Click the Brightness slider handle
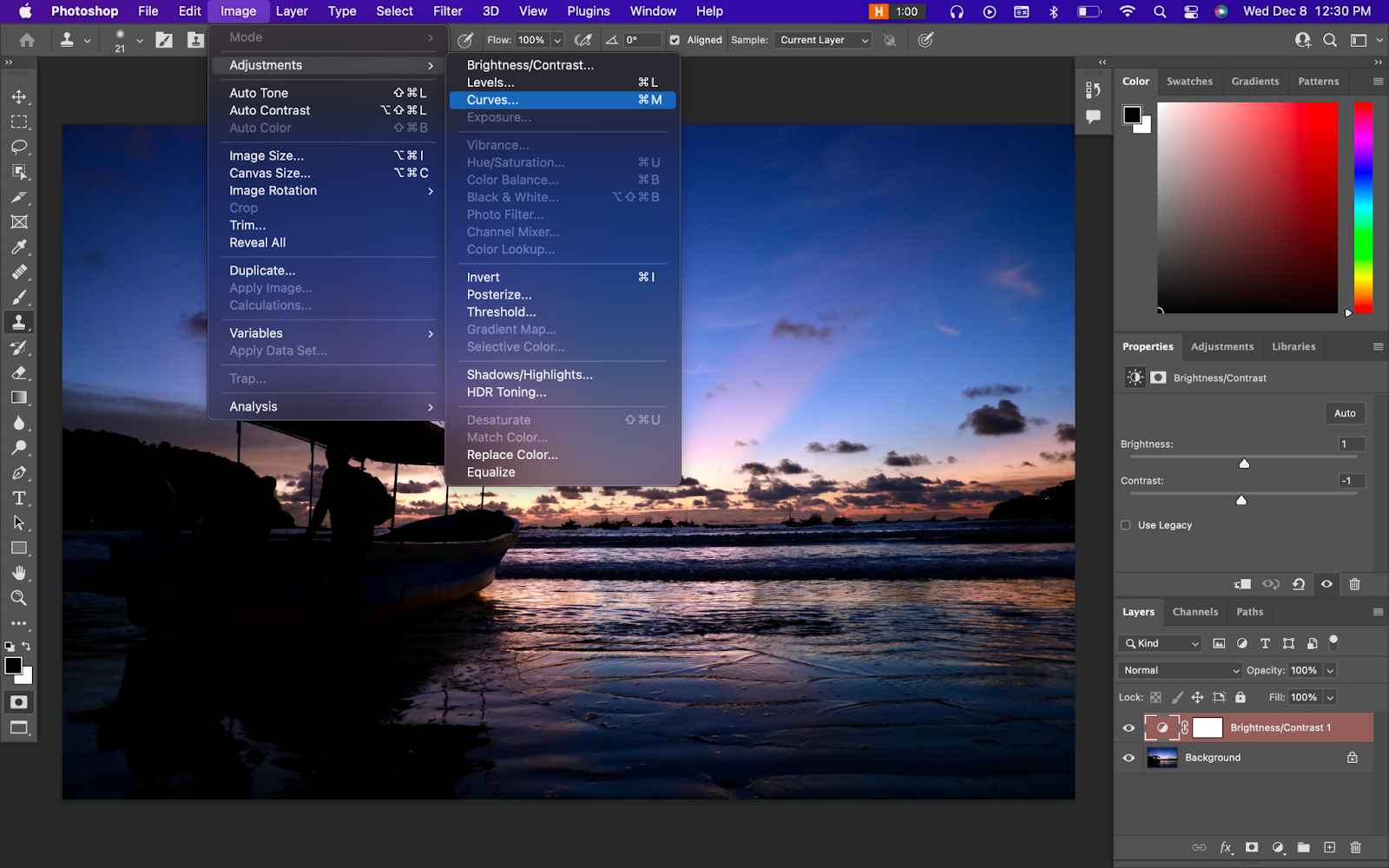The width and height of the screenshot is (1389, 868). (x=1244, y=464)
